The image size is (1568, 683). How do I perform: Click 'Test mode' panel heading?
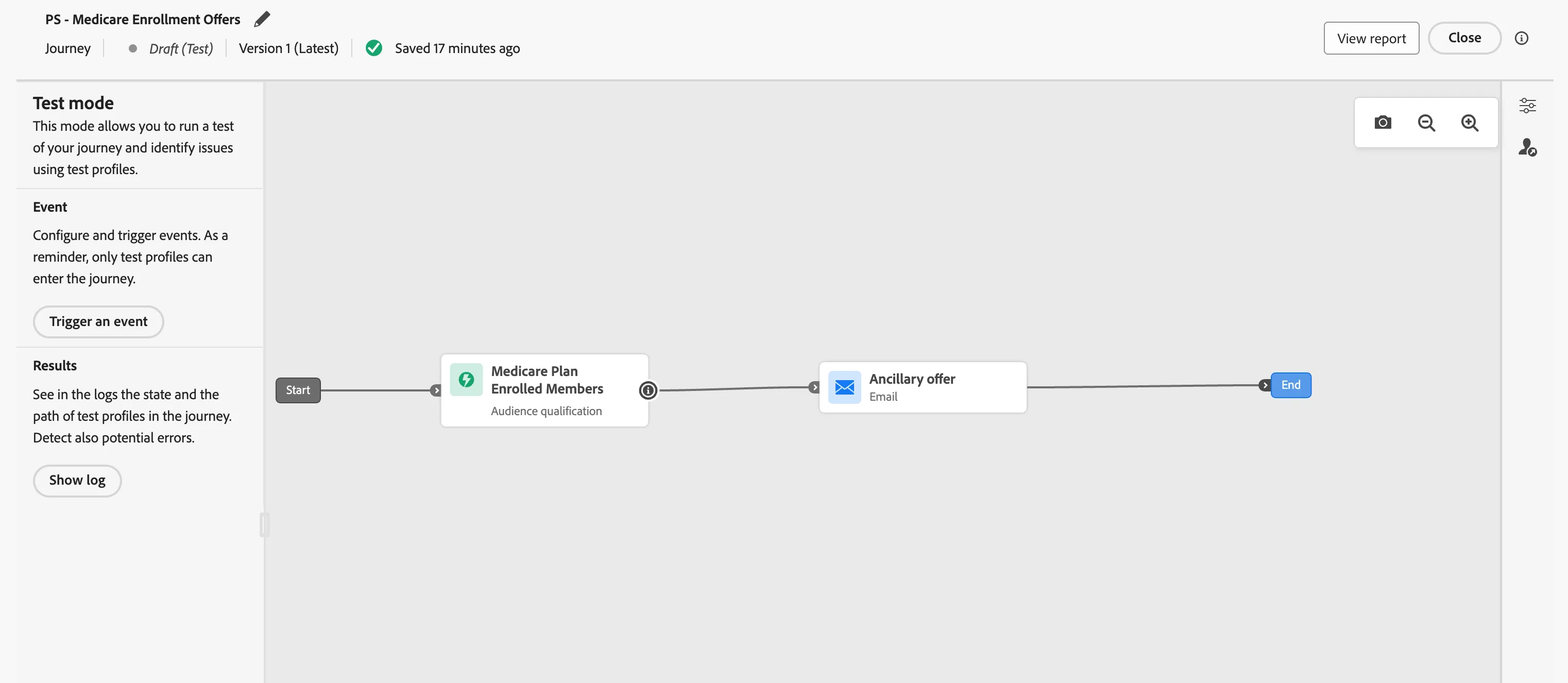(x=73, y=103)
